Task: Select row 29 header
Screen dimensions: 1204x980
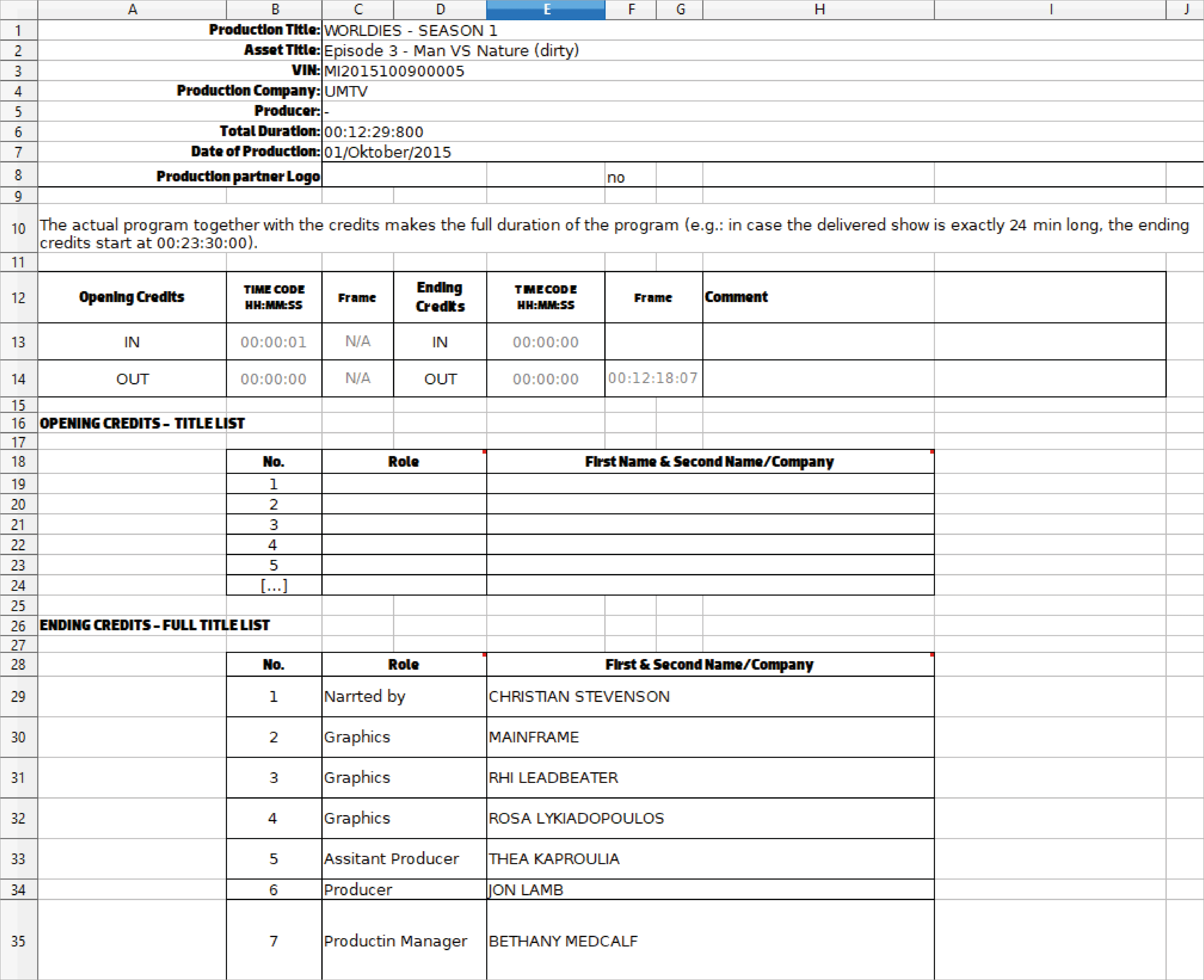Action: click(x=18, y=696)
